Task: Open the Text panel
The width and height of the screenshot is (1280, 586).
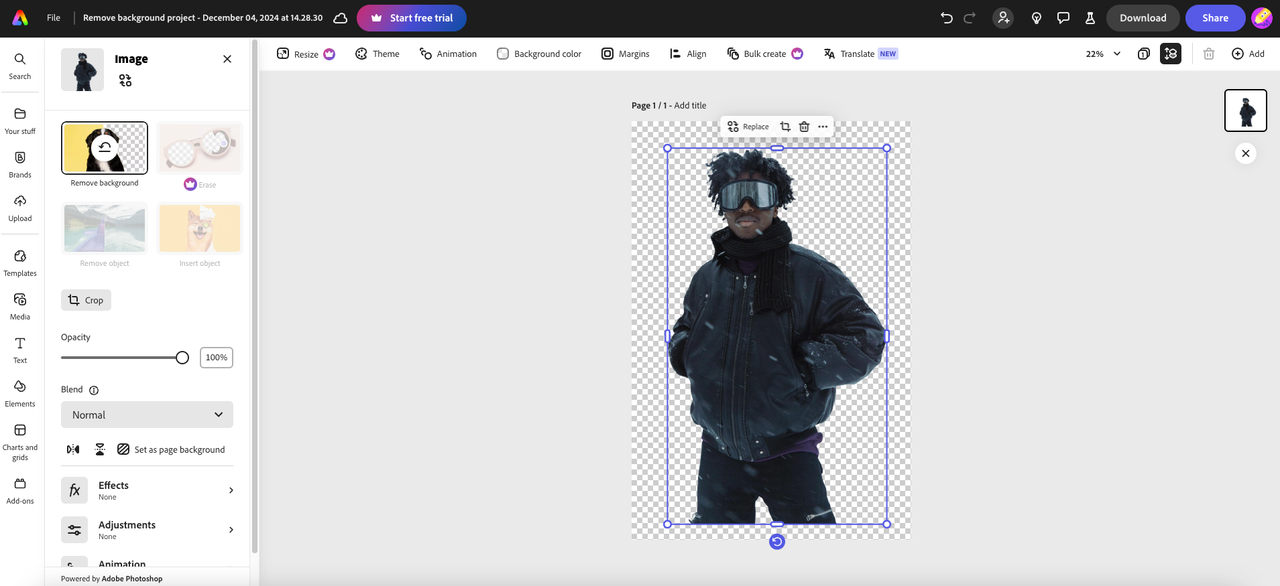Action: click(x=20, y=349)
